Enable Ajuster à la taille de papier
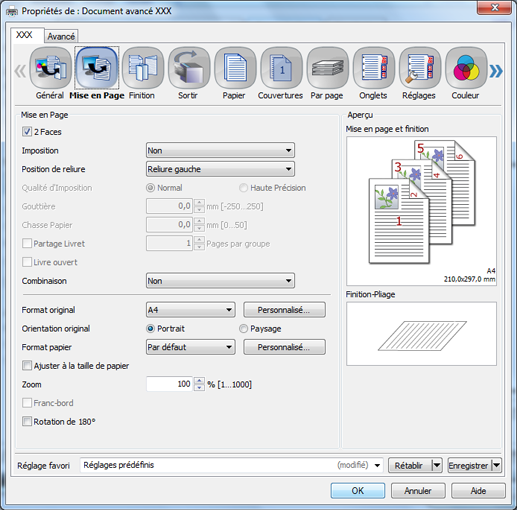517x510 pixels. pyautogui.click(x=27, y=366)
